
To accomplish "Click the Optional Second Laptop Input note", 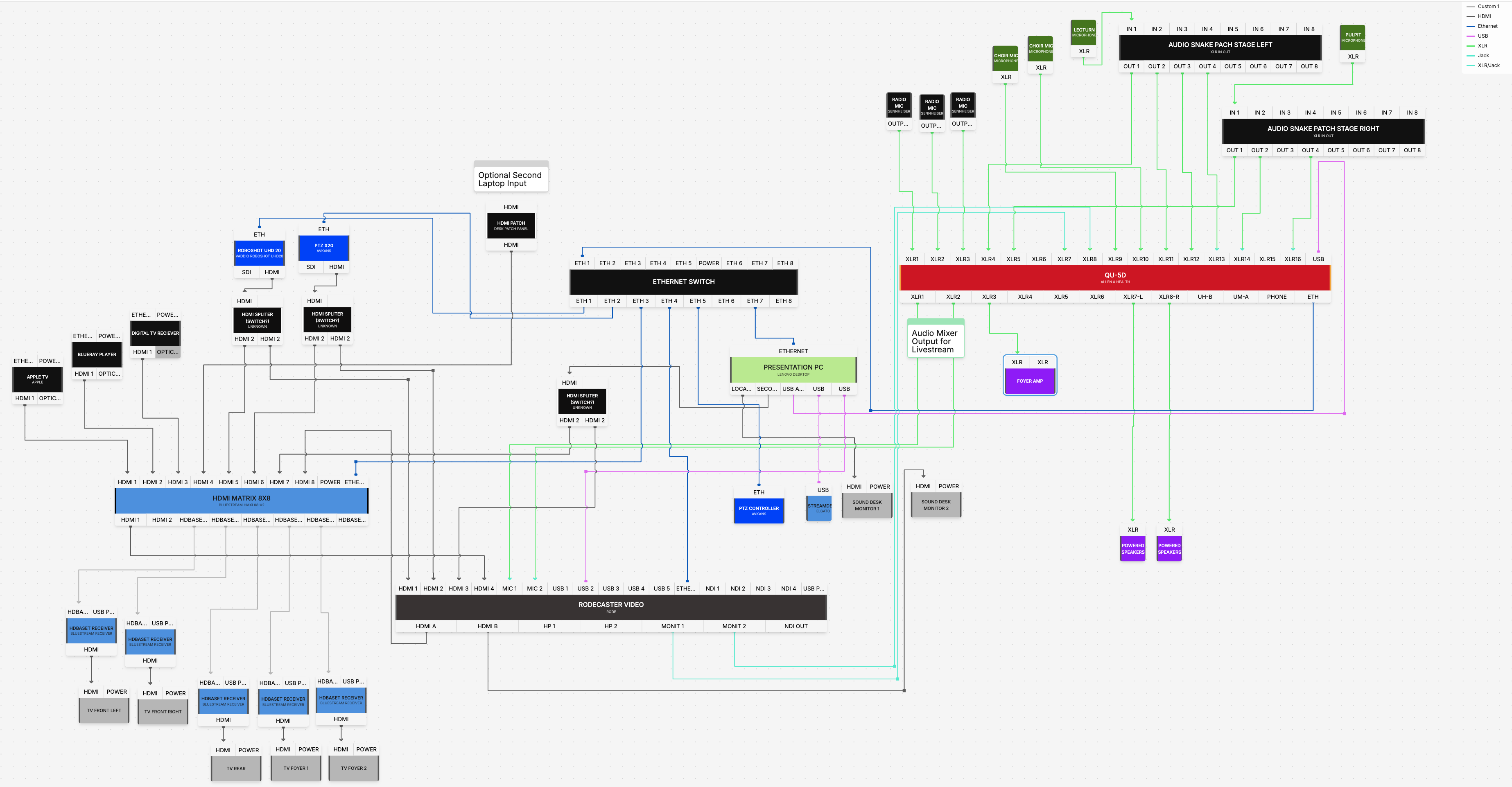I will 511,176.
